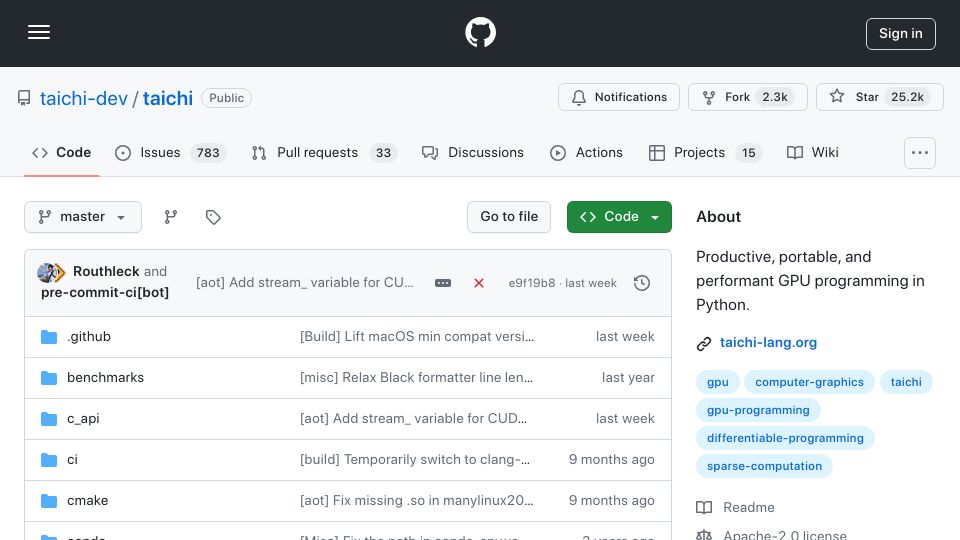The height and width of the screenshot is (540, 960).
Task: Click the Issues count 783 badge
Action: (208, 152)
